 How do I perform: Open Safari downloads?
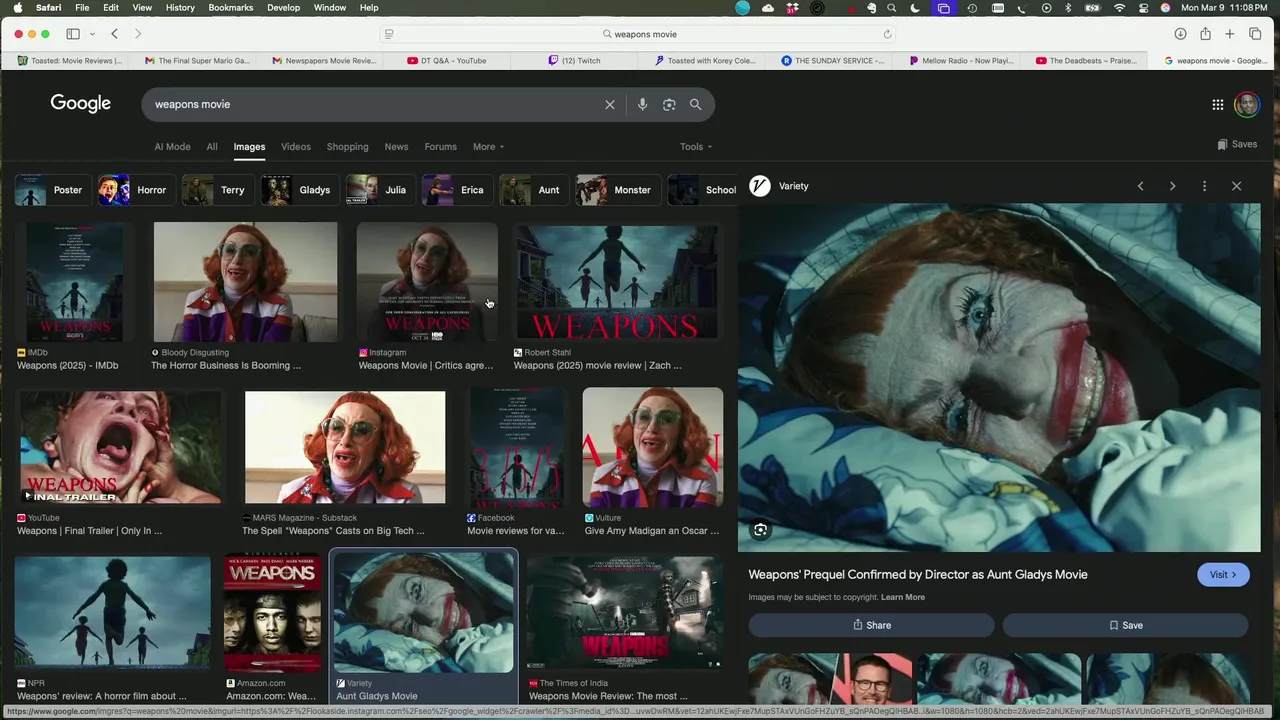(1180, 34)
